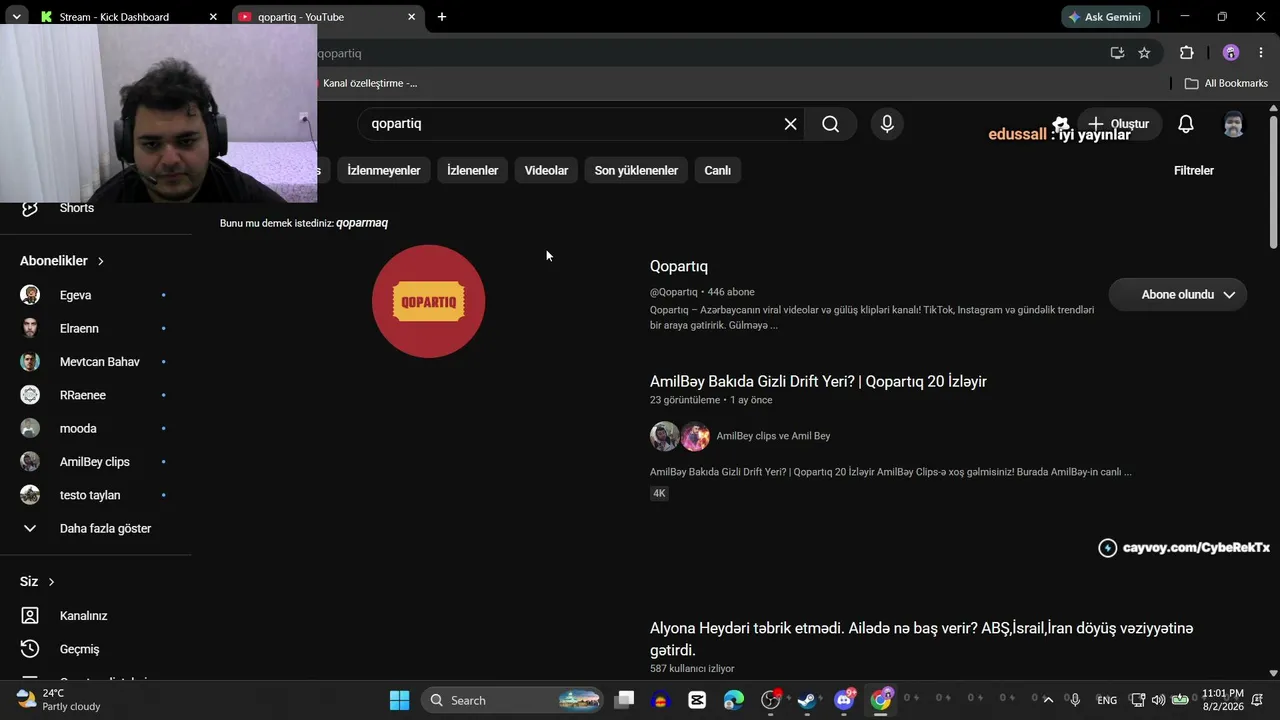This screenshot has width=1280, height=720.
Task: Click the install app icon in address bar
Action: [1117, 53]
